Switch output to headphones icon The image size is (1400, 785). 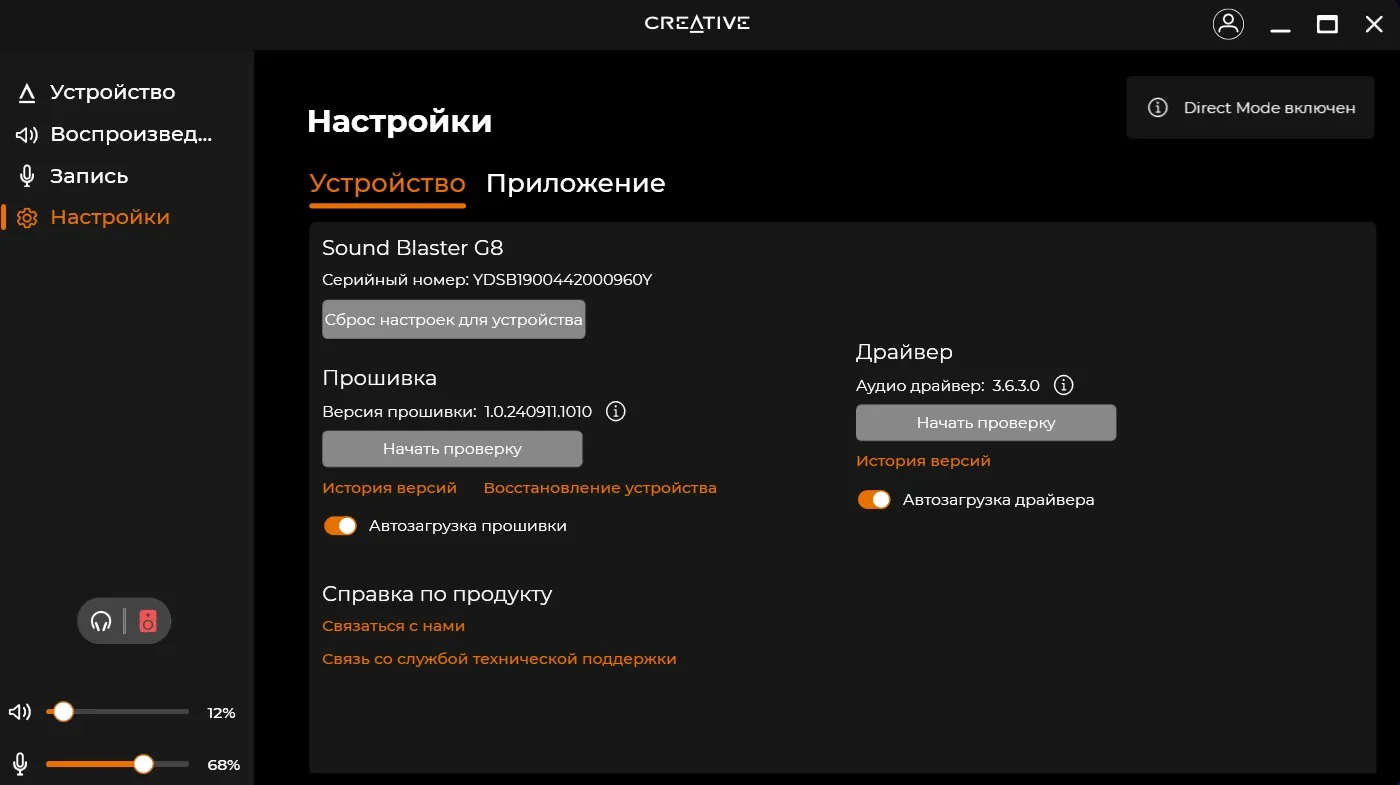click(101, 621)
